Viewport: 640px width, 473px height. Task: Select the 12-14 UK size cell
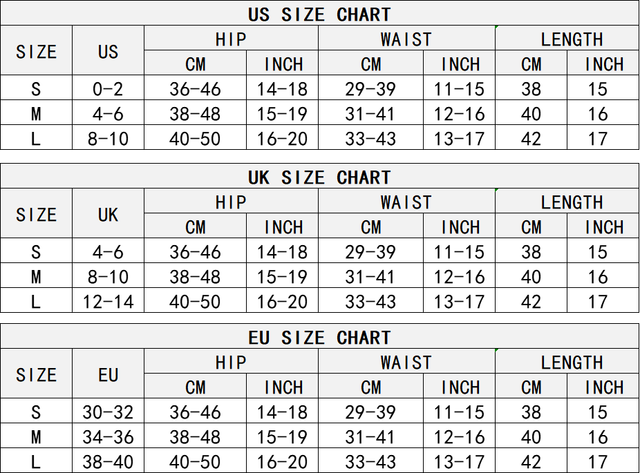pyautogui.click(x=108, y=300)
